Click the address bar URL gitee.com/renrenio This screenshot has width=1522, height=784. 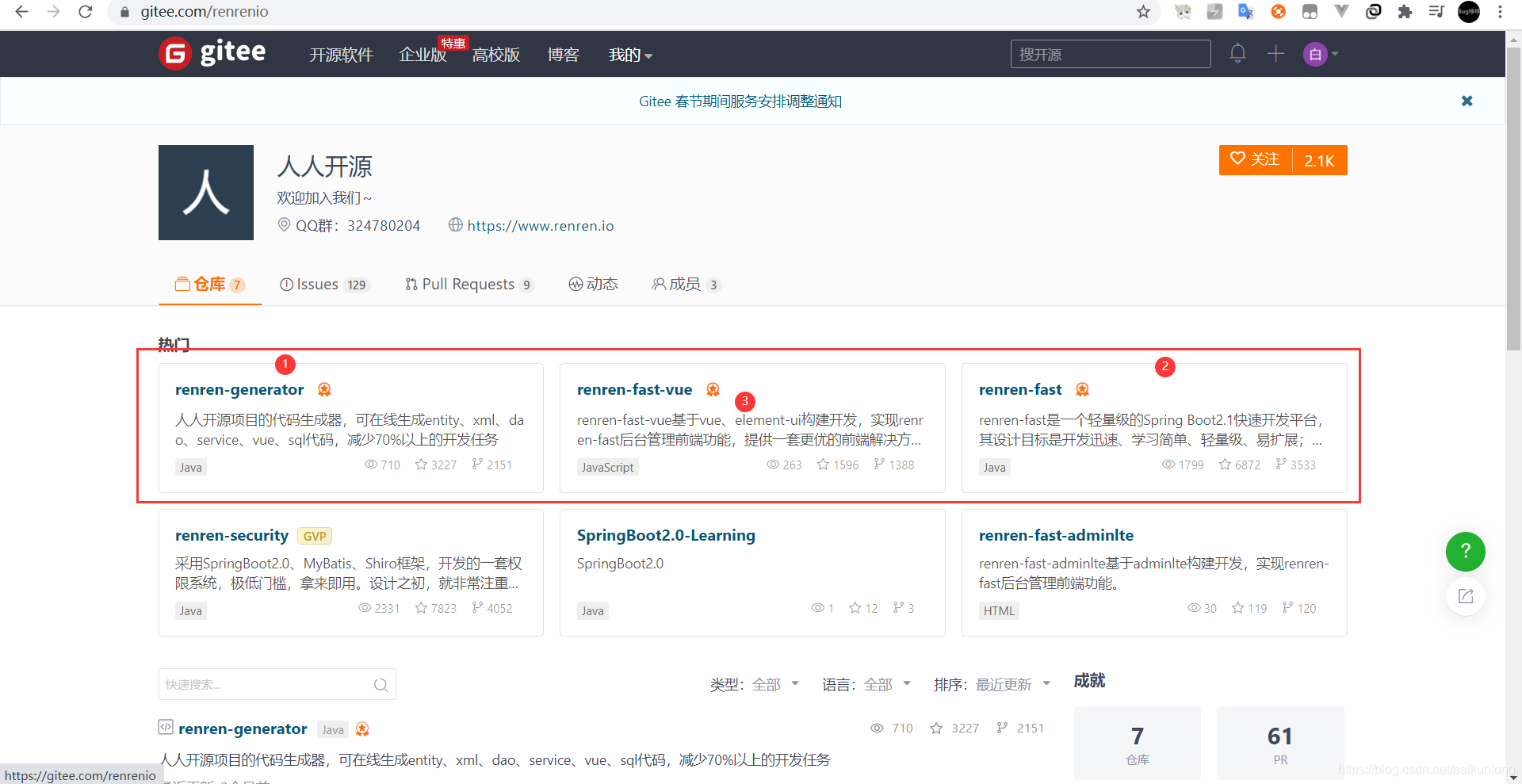coord(205,12)
